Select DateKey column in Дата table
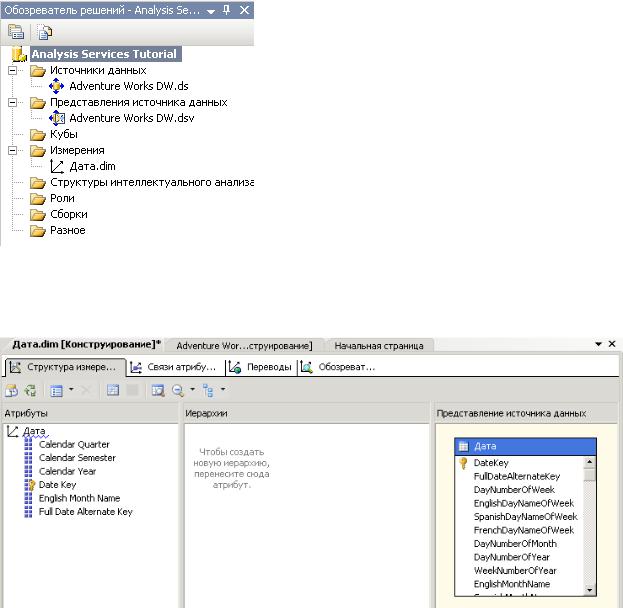The height and width of the screenshot is (608, 623). [491, 463]
